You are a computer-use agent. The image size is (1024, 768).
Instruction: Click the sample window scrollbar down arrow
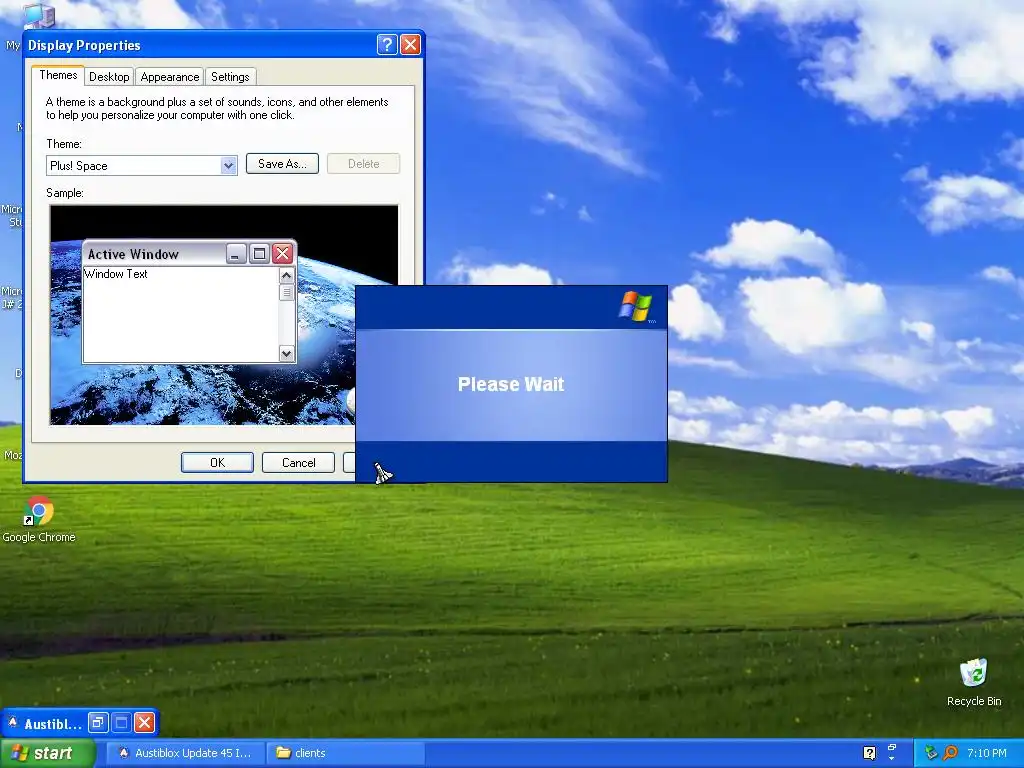click(286, 353)
